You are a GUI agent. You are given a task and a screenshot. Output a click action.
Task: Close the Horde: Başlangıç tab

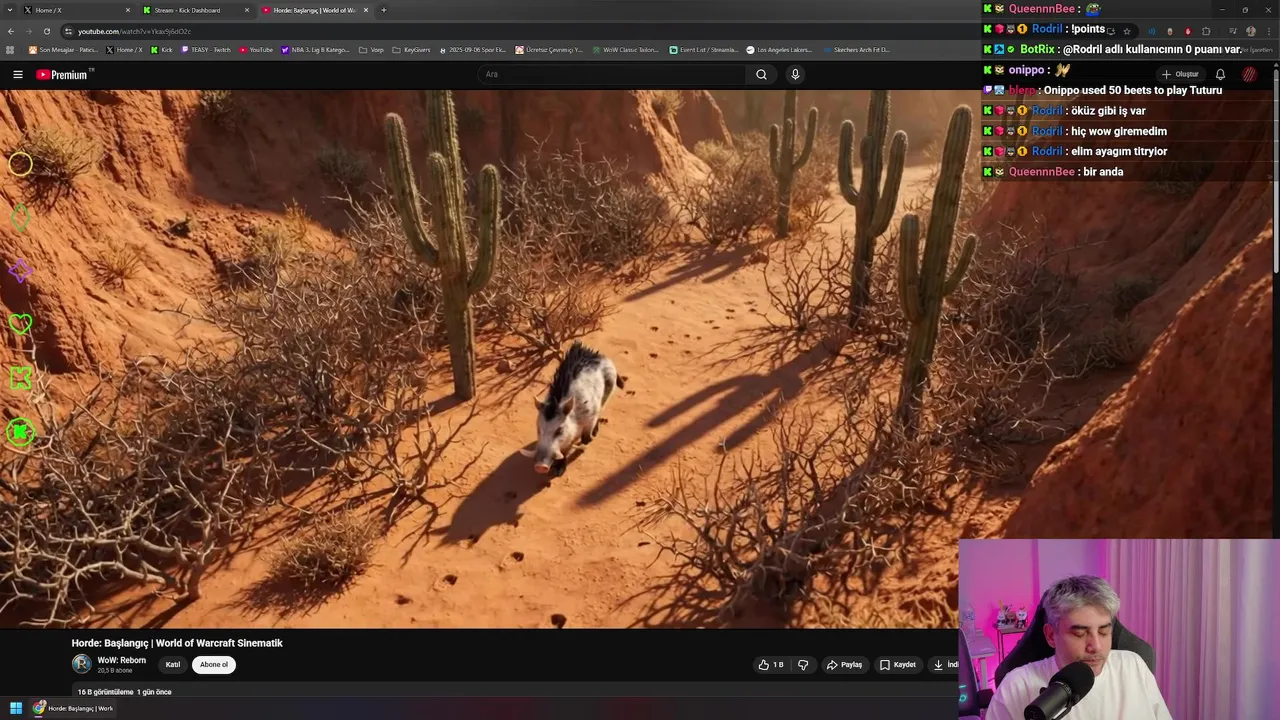coord(366,10)
